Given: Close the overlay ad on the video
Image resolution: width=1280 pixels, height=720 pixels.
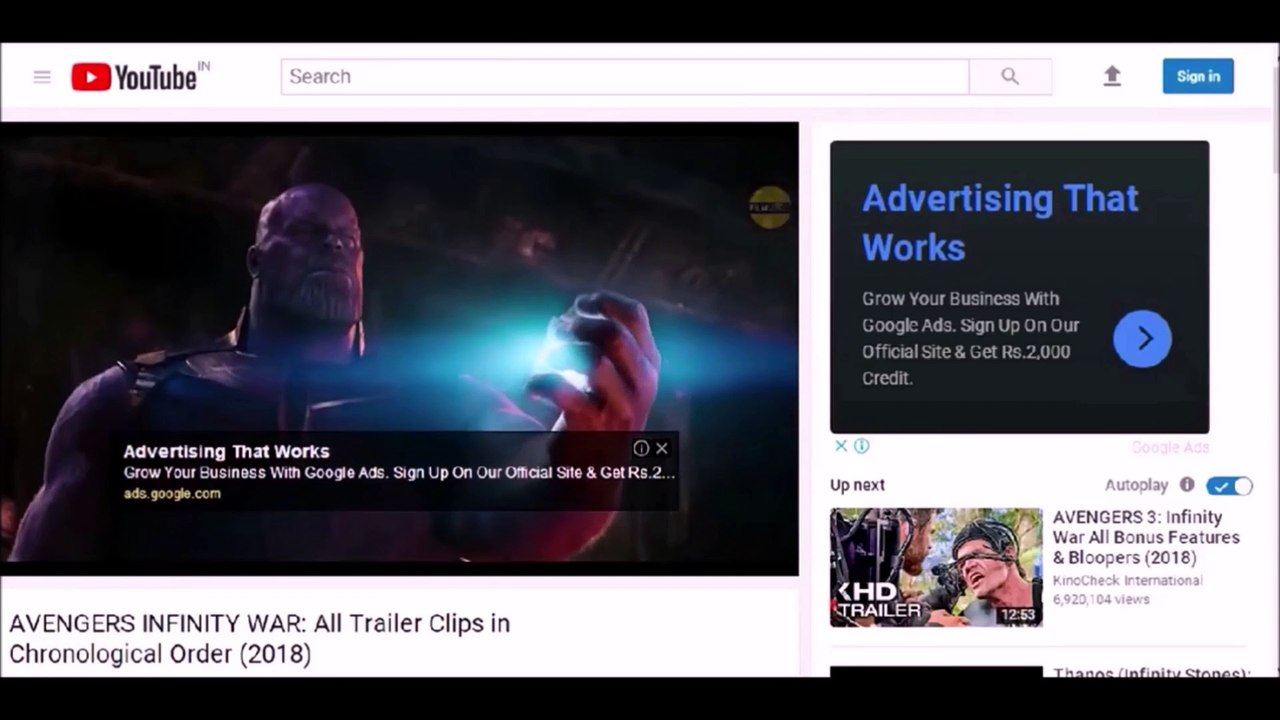Looking at the screenshot, I should click(x=662, y=449).
